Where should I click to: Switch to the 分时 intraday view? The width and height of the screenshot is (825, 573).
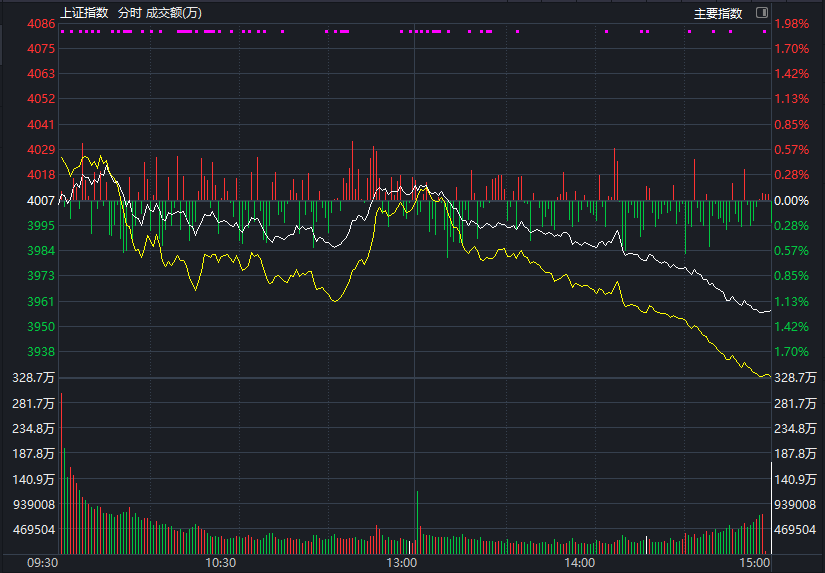click(129, 13)
